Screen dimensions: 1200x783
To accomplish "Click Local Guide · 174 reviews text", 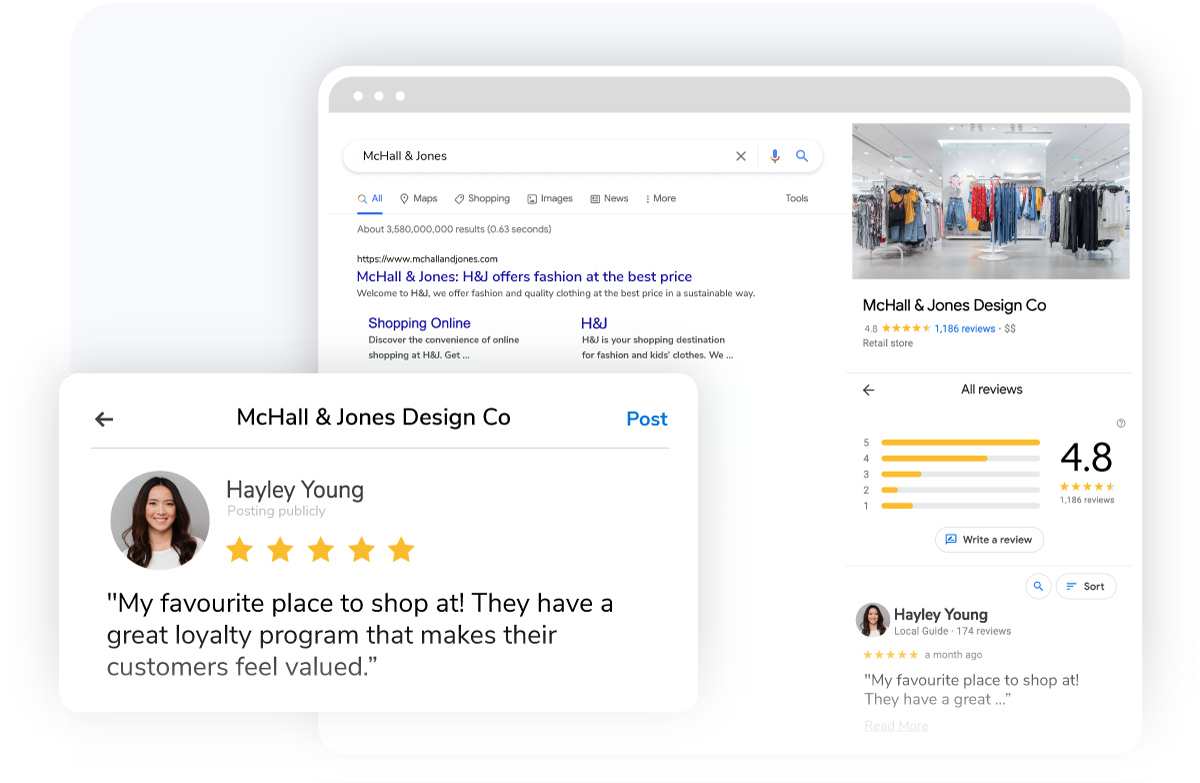I will [952, 631].
